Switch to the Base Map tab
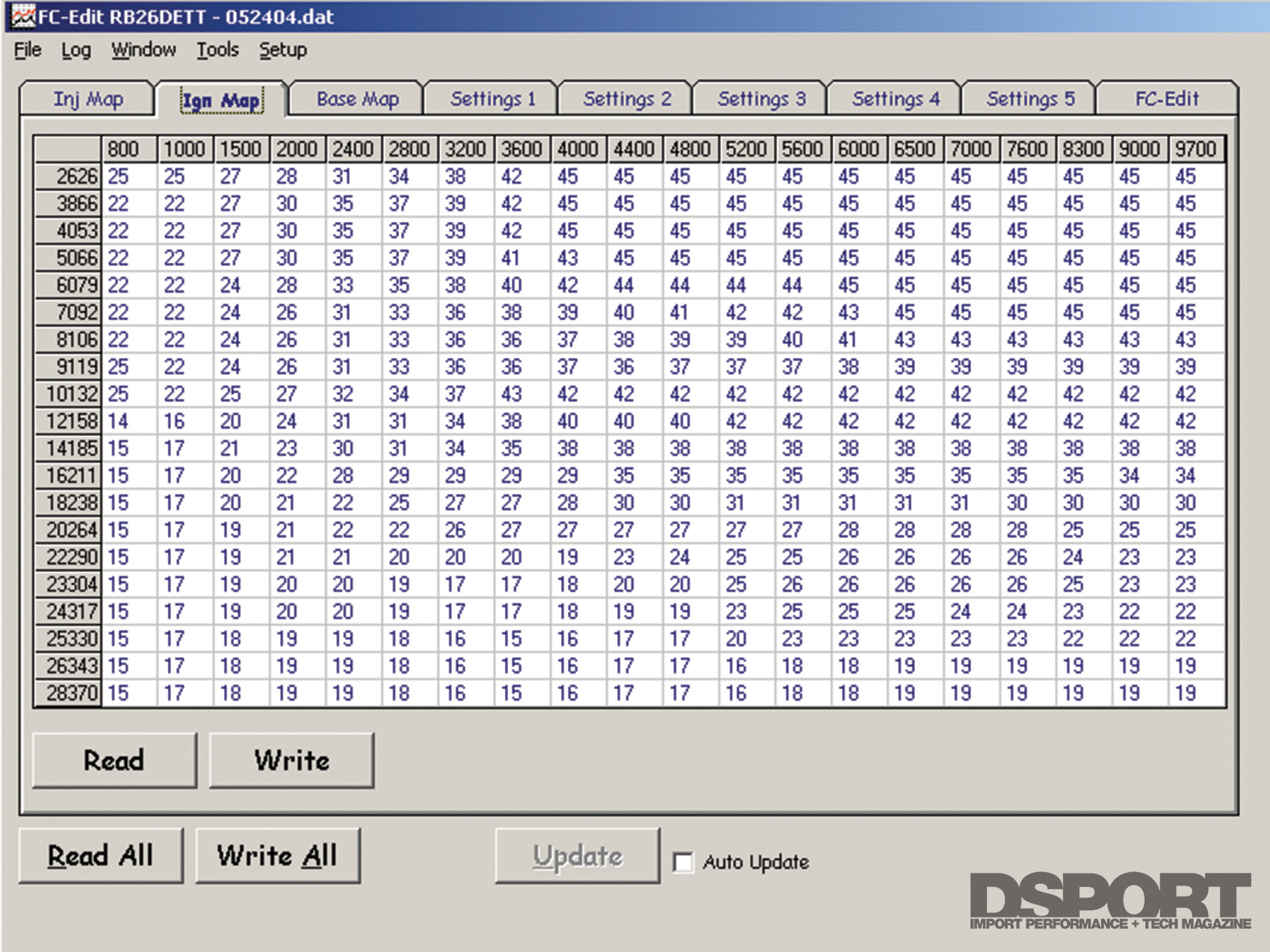 click(x=357, y=99)
